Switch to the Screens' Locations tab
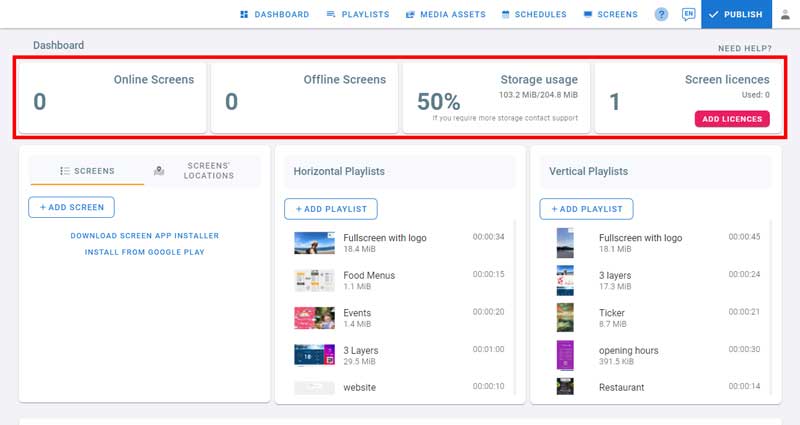The height and width of the screenshot is (425, 800). tap(200, 171)
